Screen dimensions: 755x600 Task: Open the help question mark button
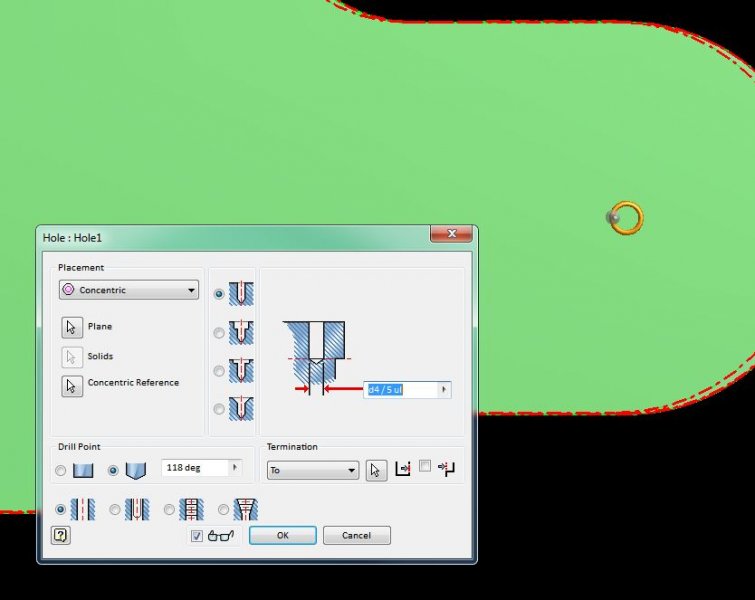[61, 535]
